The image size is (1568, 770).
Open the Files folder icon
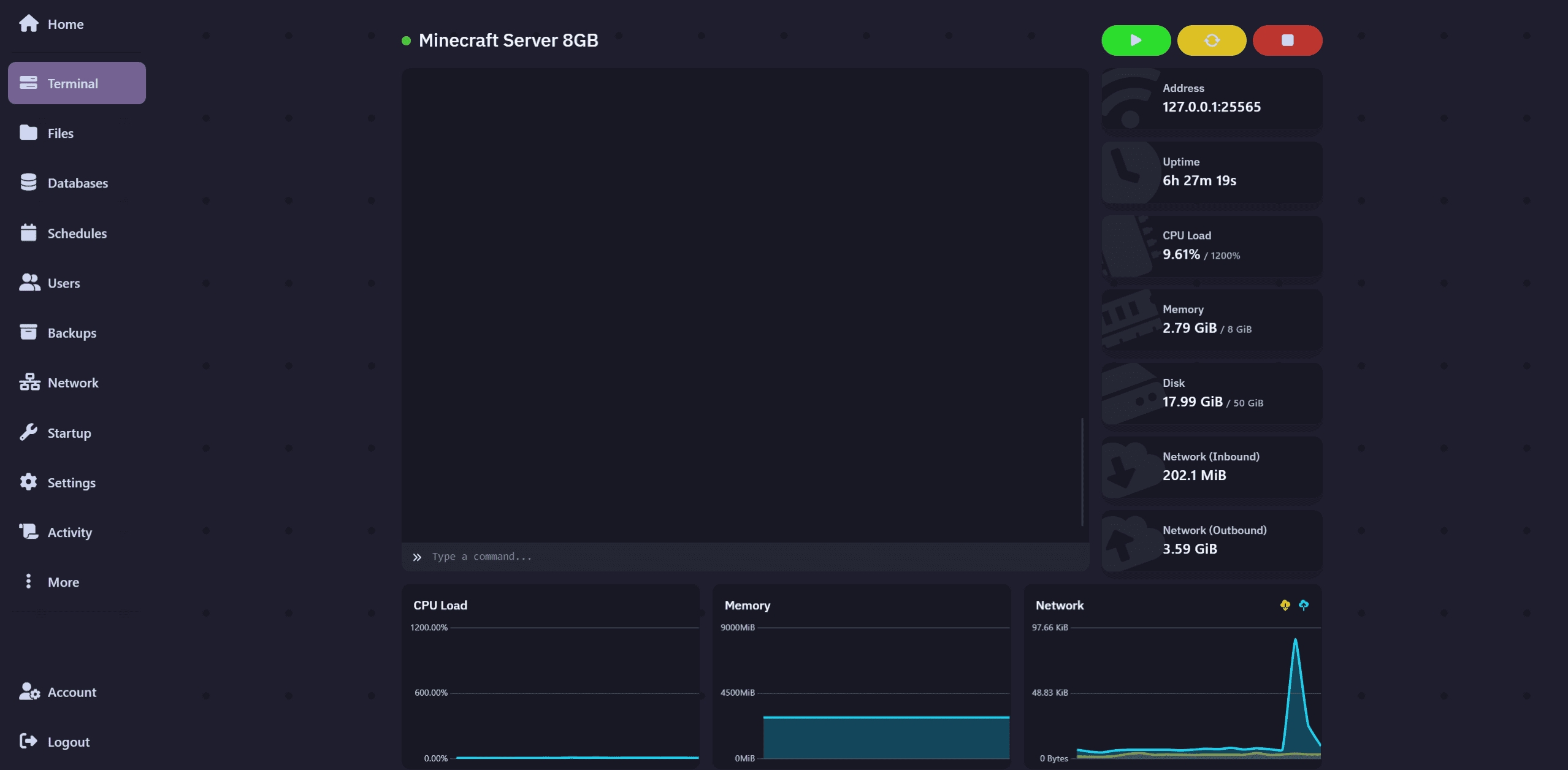[x=28, y=133]
